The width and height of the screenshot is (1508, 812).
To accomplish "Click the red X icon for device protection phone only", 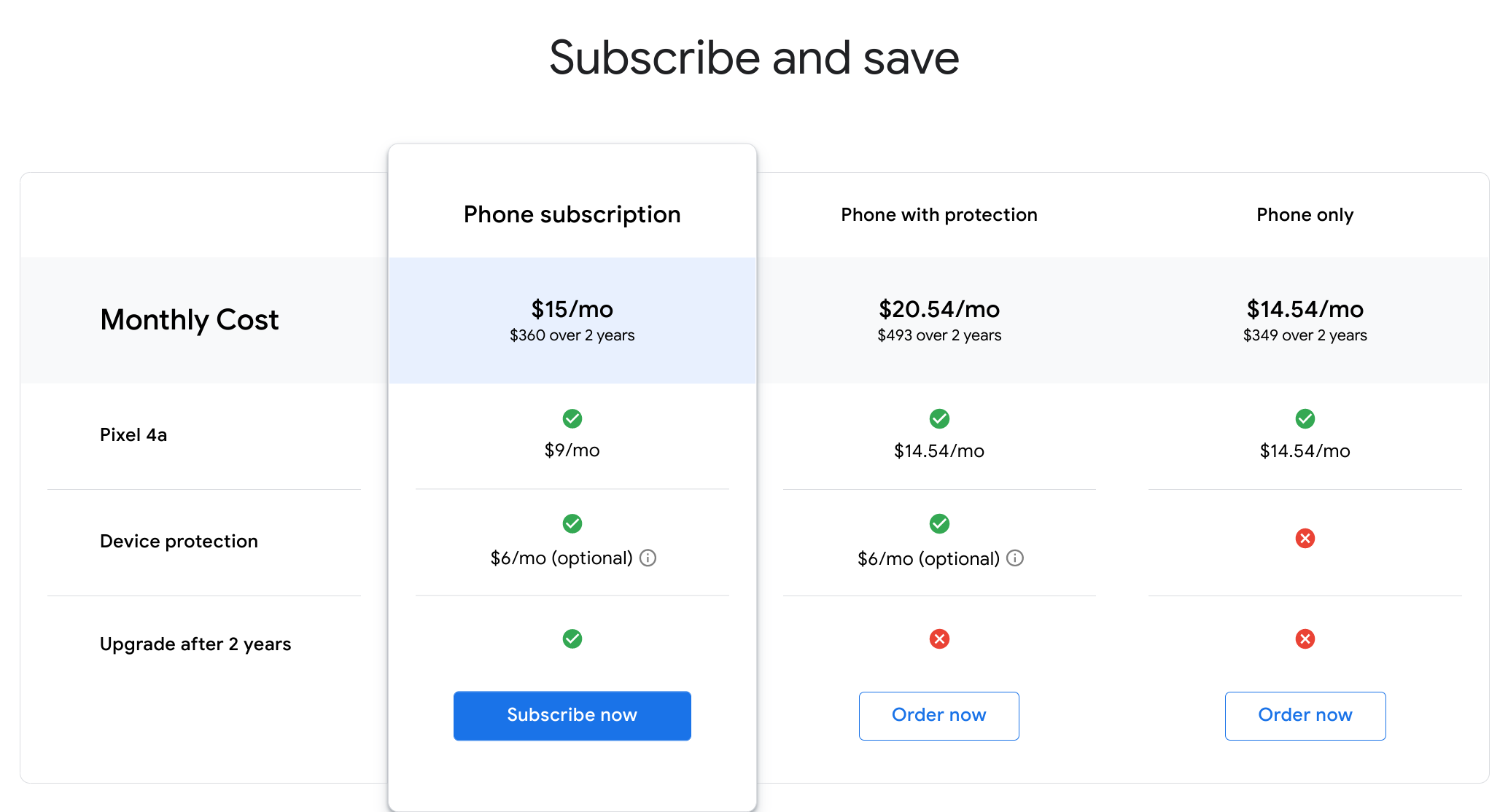I will coord(1304,538).
